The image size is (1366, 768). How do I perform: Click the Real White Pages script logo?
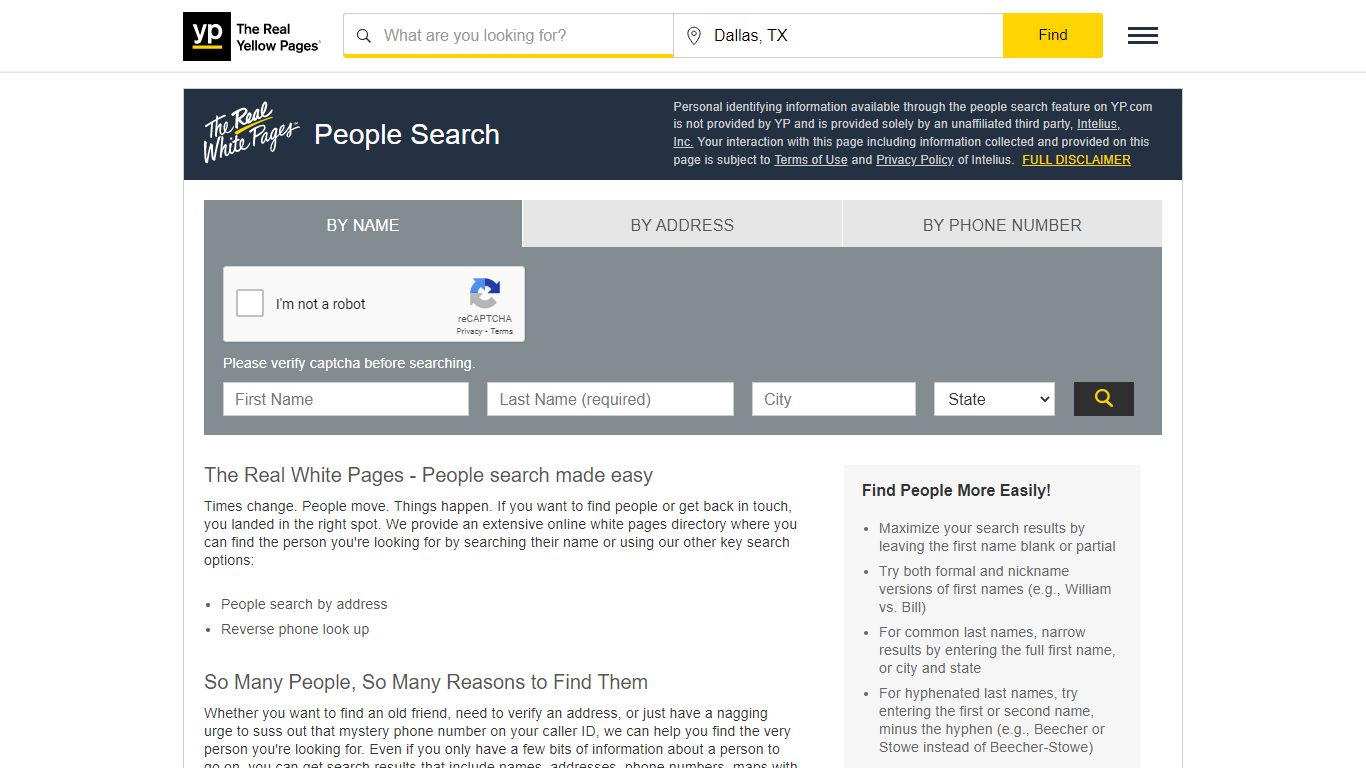(x=248, y=133)
